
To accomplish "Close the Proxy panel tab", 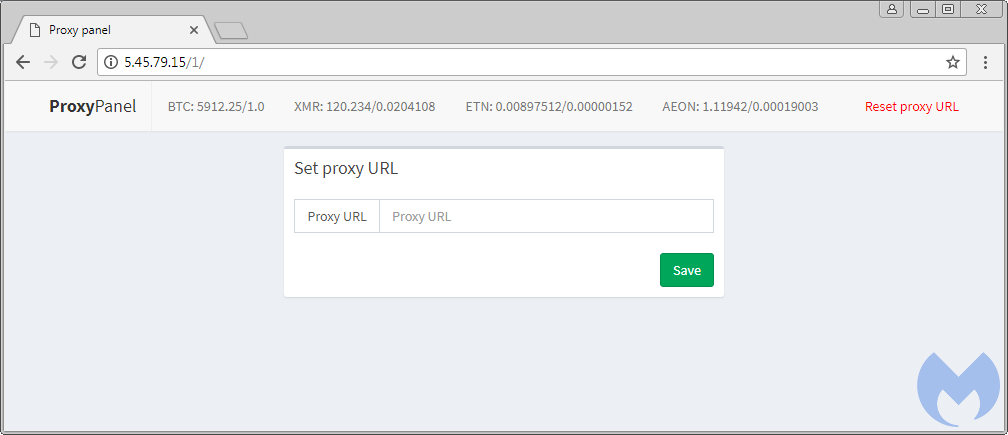I will (x=194, y=30).
